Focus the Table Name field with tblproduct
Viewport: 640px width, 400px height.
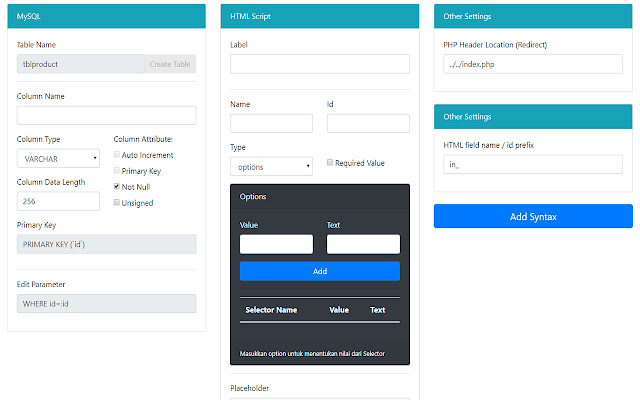tap(80, 64)
